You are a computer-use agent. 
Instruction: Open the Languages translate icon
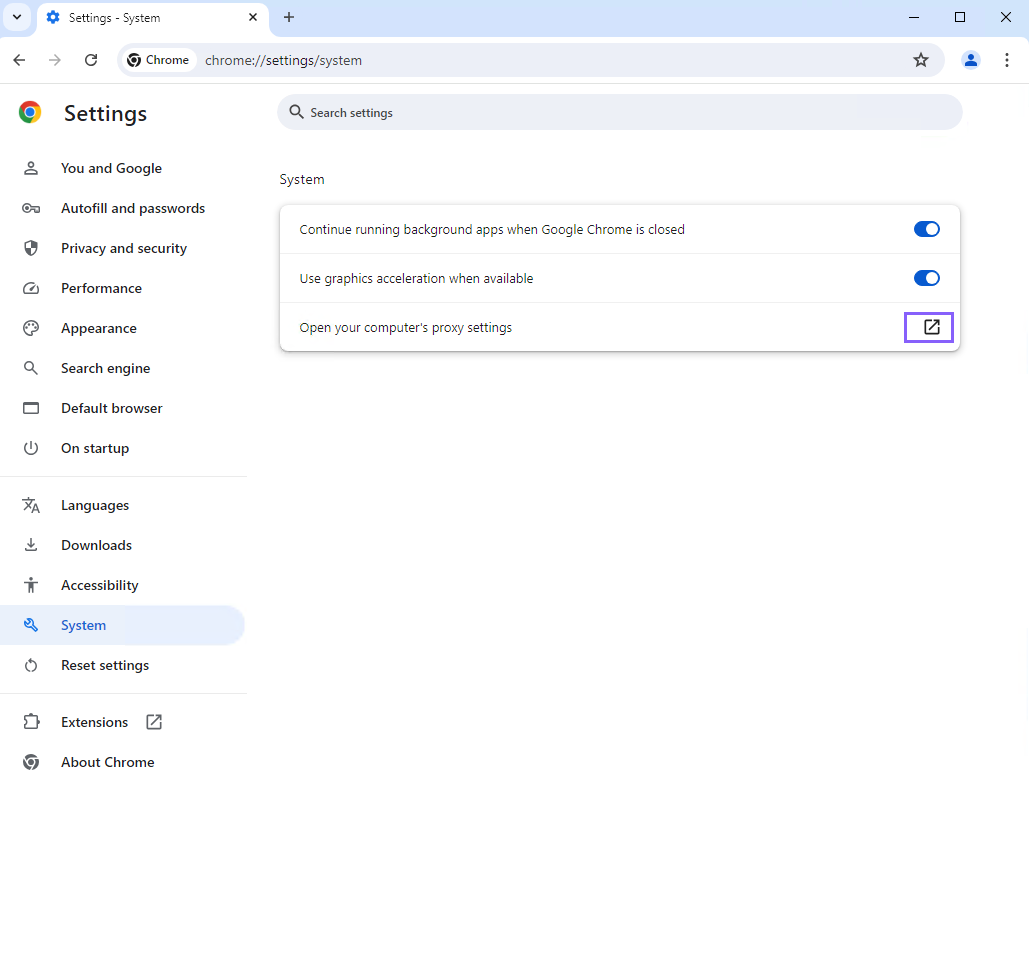pyautogui.click(x=31, y=505)
